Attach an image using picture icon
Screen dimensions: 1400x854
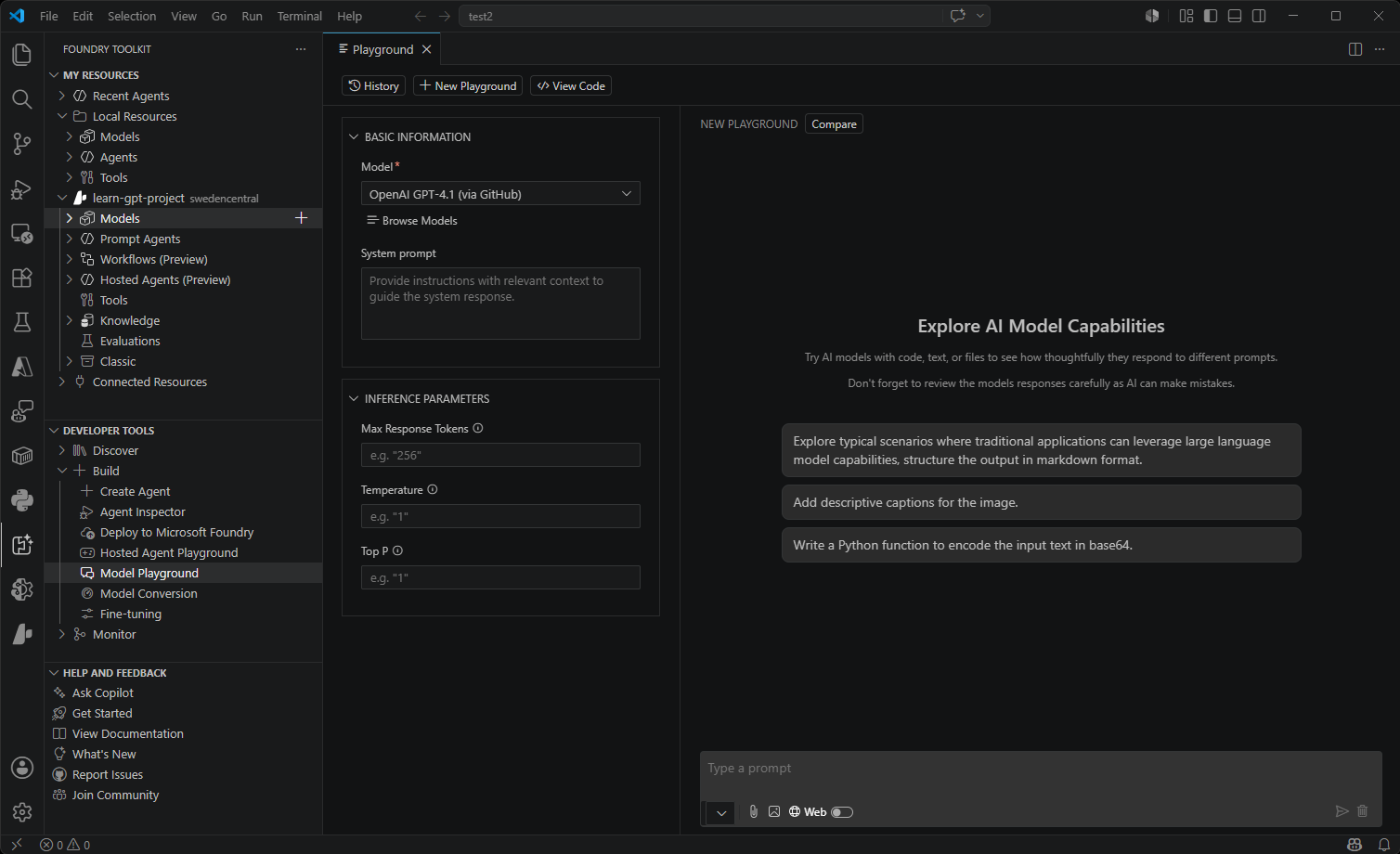click(x=774, y=811)
